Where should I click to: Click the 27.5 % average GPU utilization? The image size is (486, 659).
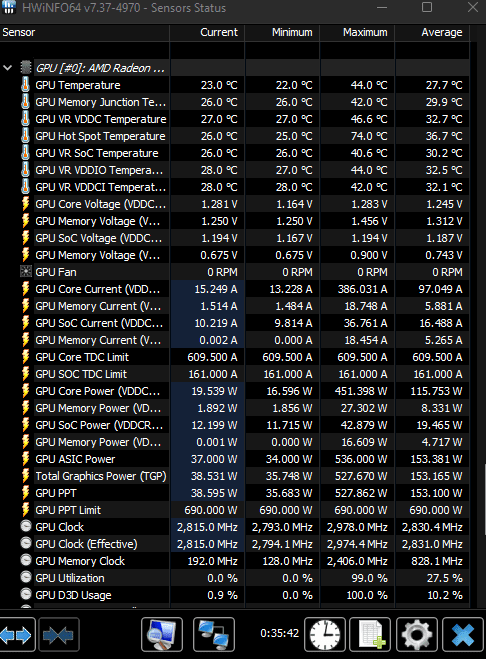[x=444, y=578]
